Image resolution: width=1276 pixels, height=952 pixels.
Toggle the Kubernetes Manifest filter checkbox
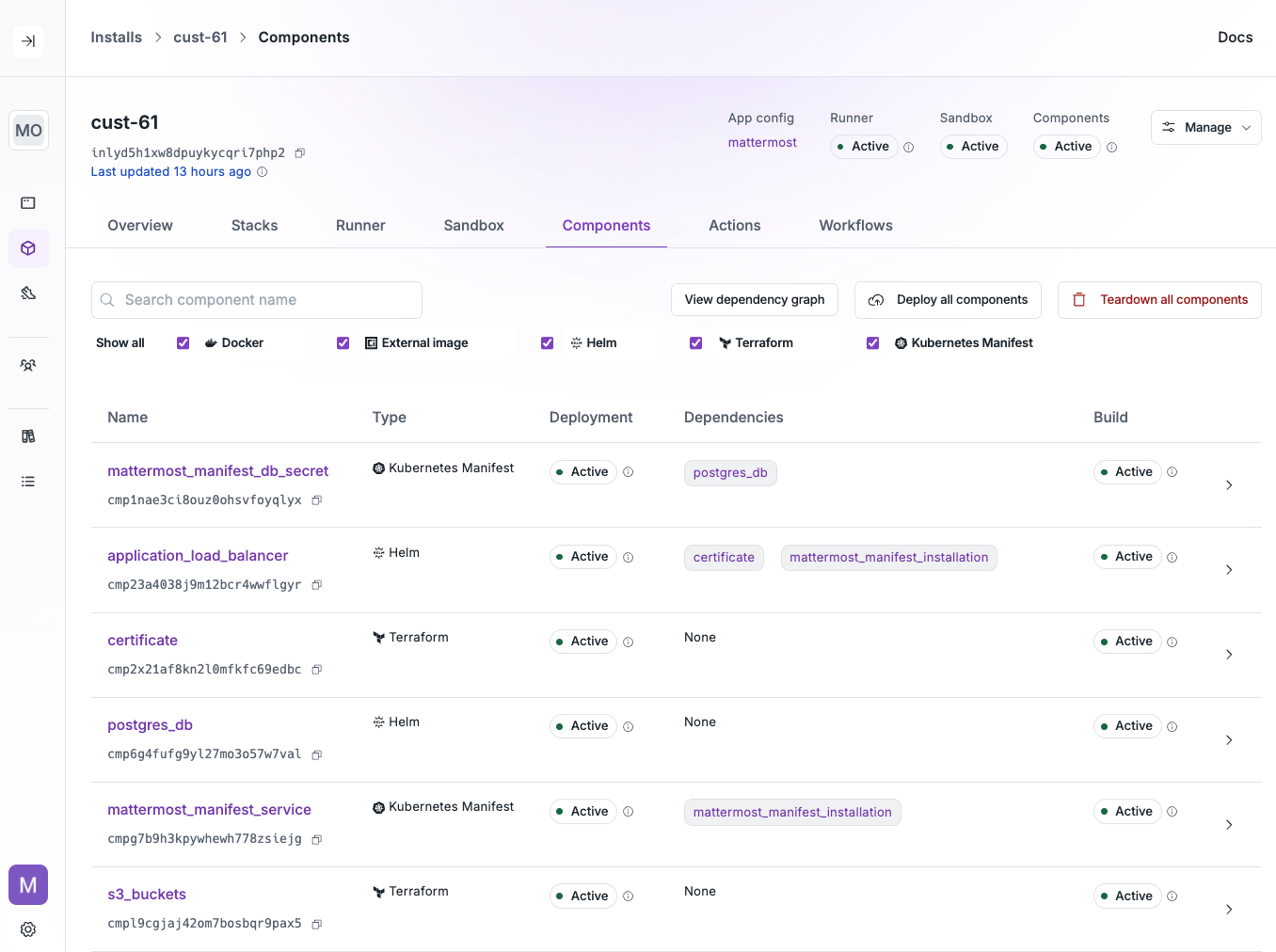point(872,342)
